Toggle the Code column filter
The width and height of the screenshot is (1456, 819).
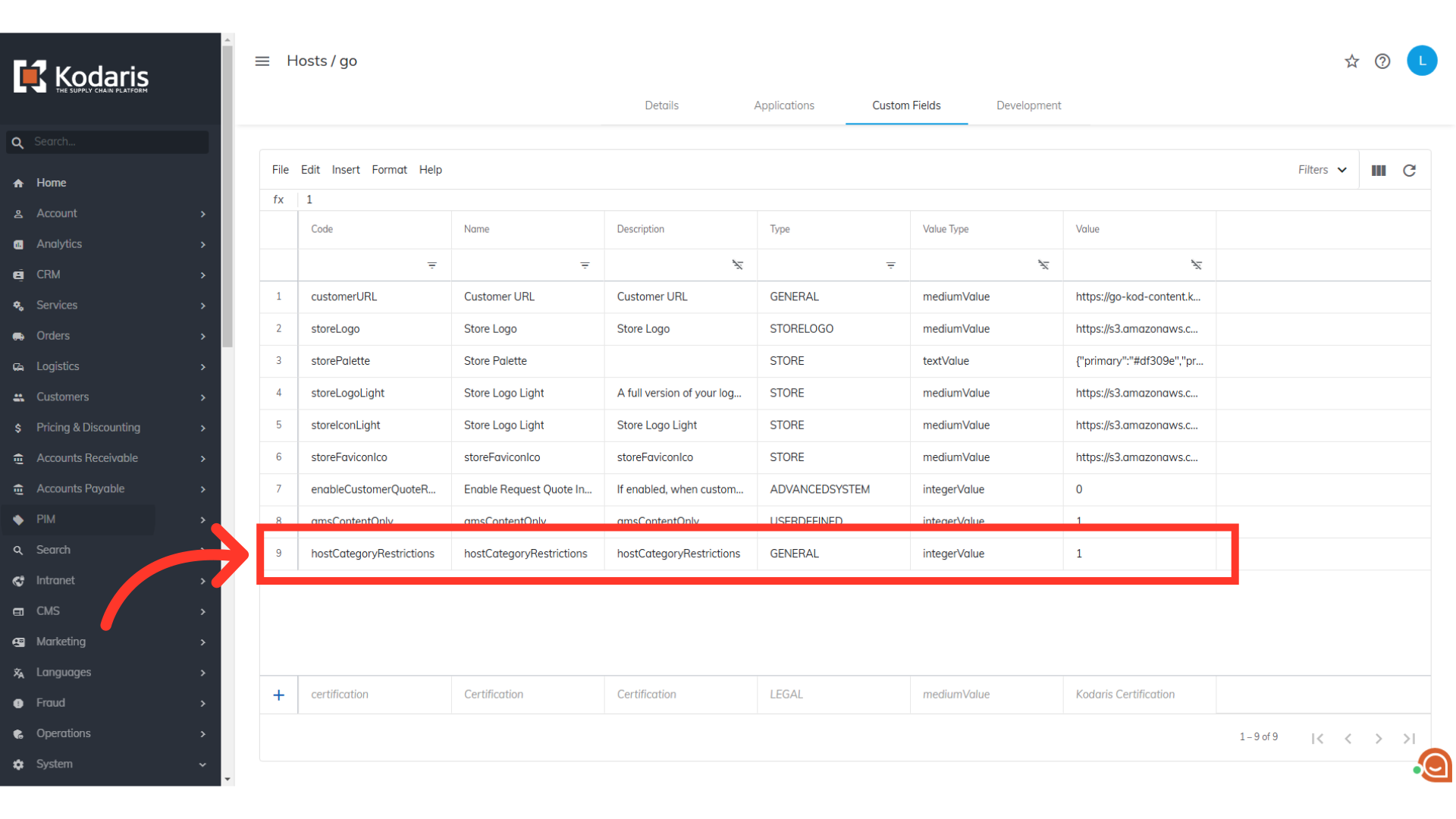tap(431, 265)
